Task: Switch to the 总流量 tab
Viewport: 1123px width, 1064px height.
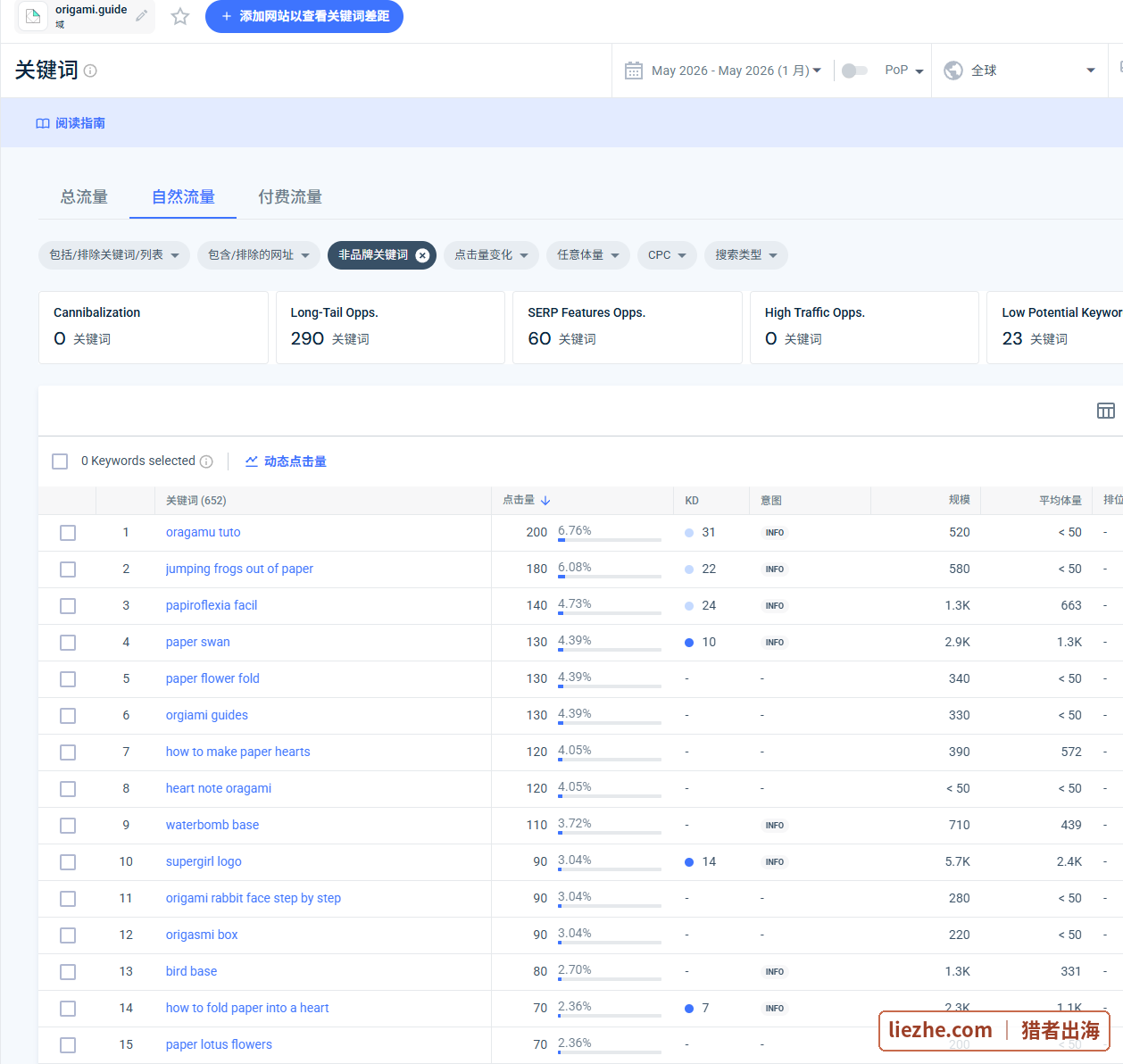Action: 84,196
